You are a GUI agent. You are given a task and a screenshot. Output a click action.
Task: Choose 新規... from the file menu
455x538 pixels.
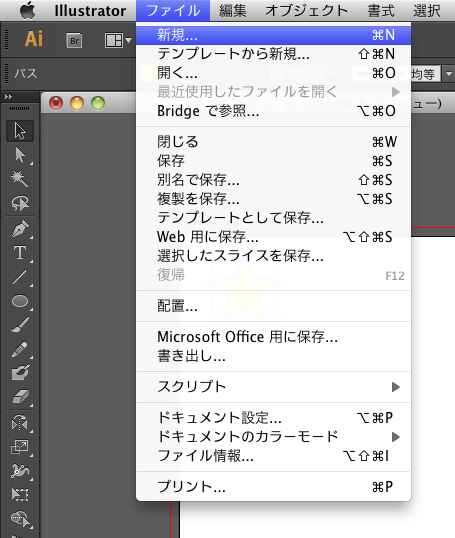(x=274, y=35)
